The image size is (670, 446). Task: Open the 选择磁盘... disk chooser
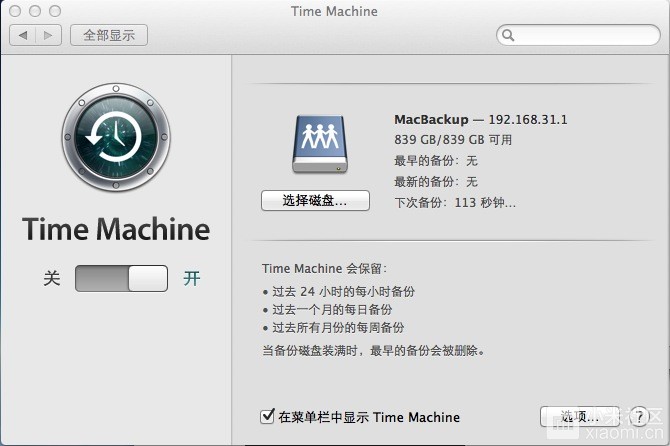(315, 201)
